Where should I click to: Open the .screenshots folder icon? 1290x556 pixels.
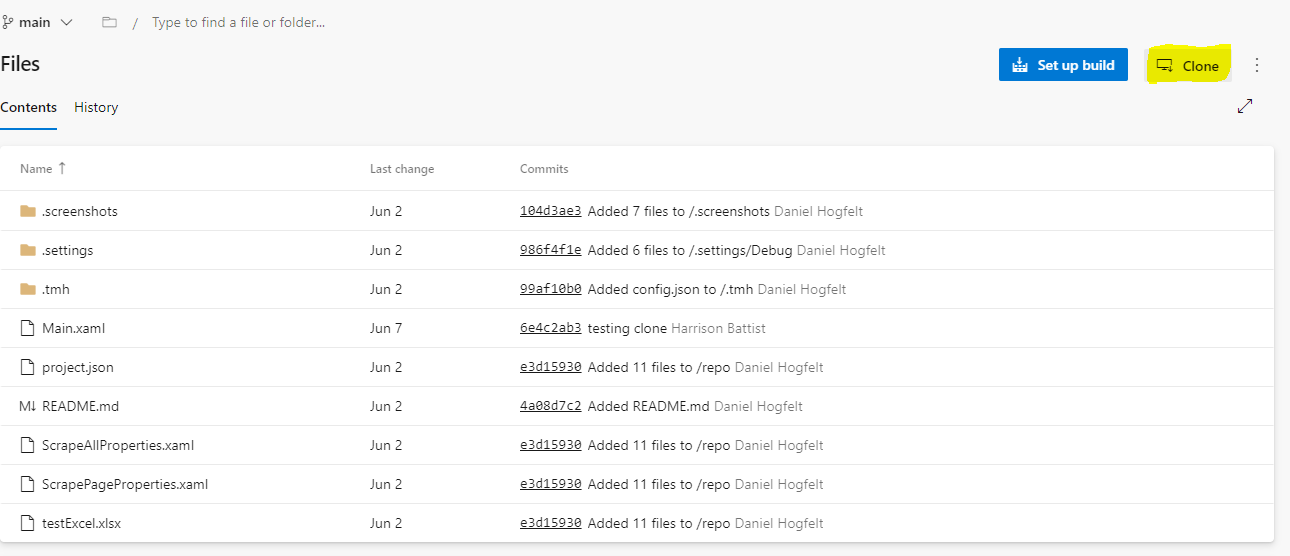(28, 211)
